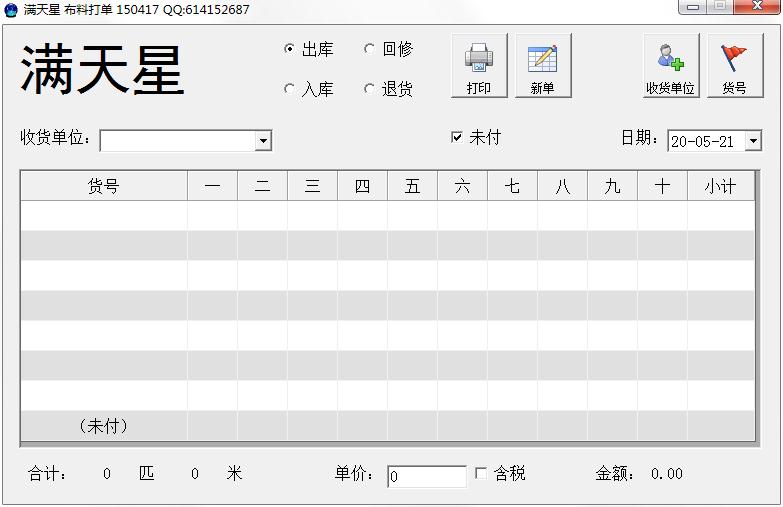The image size is (783, 507).
Task: Select the 回修 radio option
Action: pos(370,49)
